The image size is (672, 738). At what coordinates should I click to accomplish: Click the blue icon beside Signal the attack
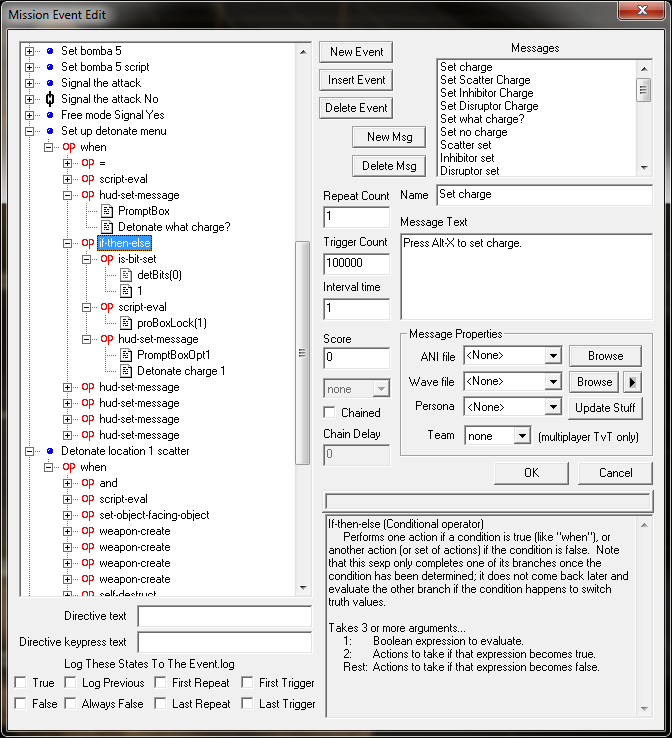tap(50, 83)
